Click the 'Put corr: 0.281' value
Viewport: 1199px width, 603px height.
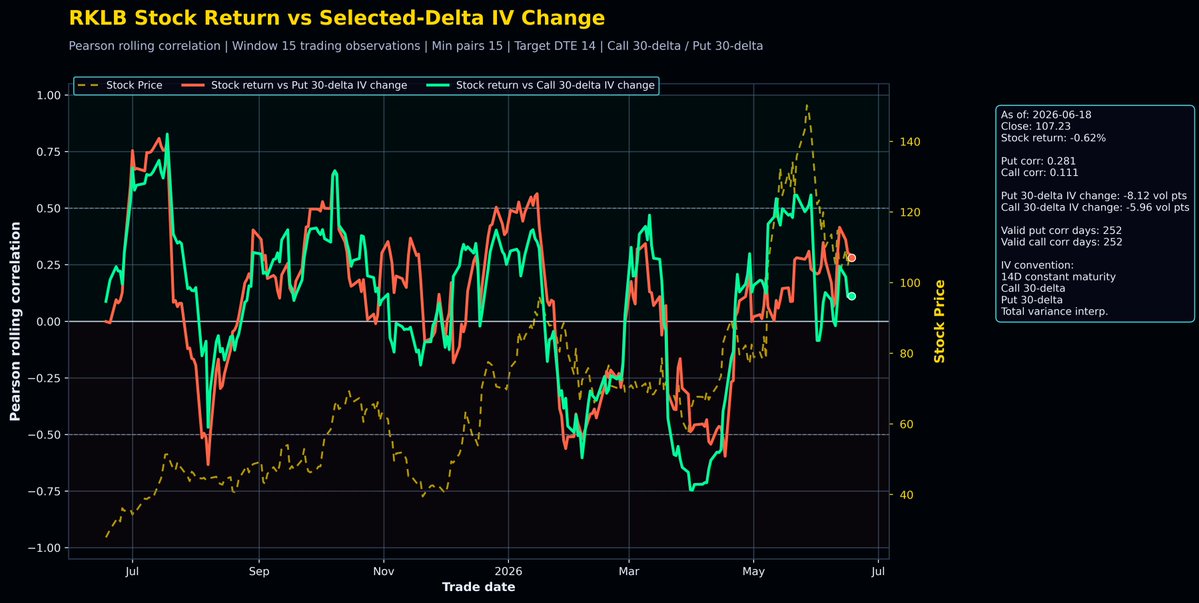[x=1040, y=161]
